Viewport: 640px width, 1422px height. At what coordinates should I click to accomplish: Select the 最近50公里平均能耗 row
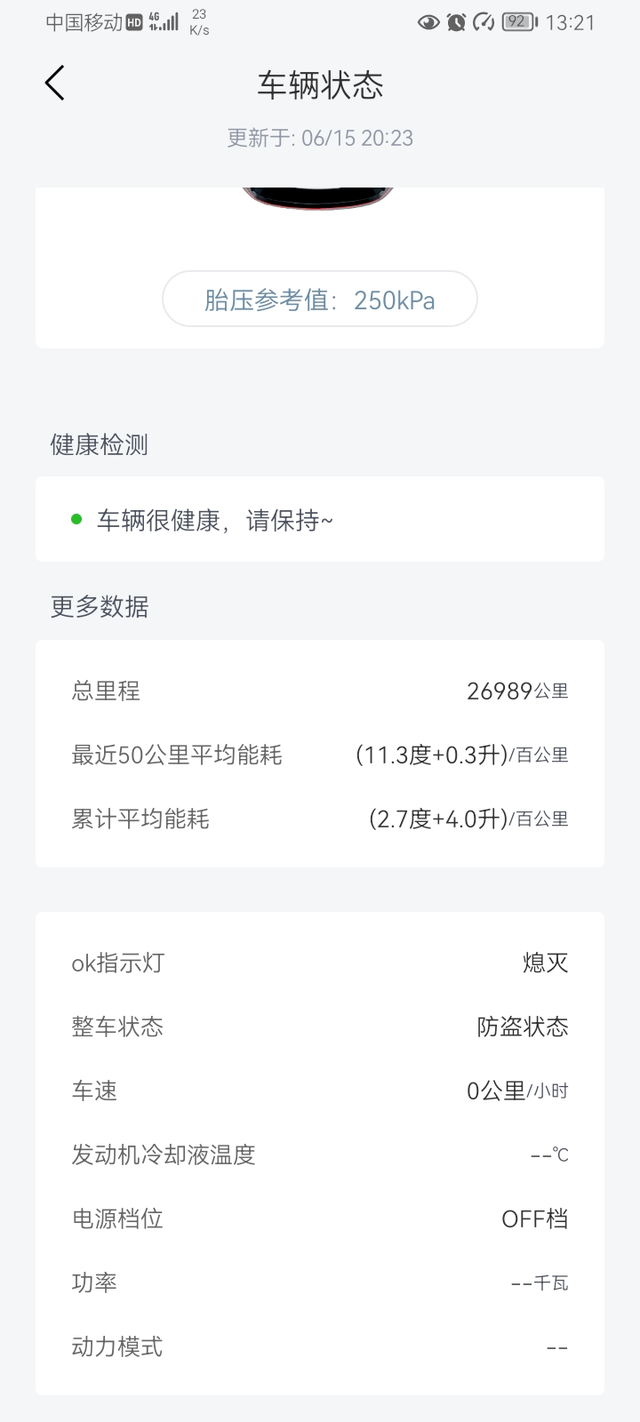coord(320,755)
